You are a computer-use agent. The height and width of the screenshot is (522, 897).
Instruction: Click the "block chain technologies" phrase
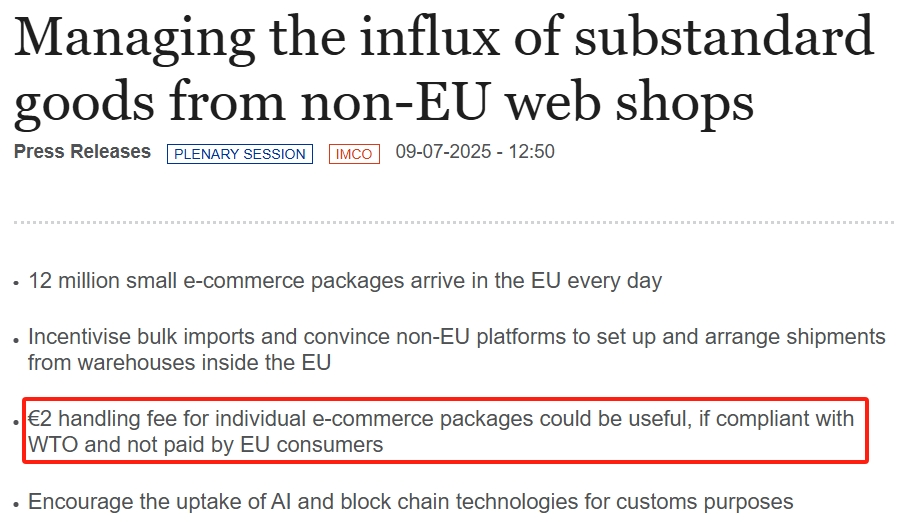pos(534,502)
